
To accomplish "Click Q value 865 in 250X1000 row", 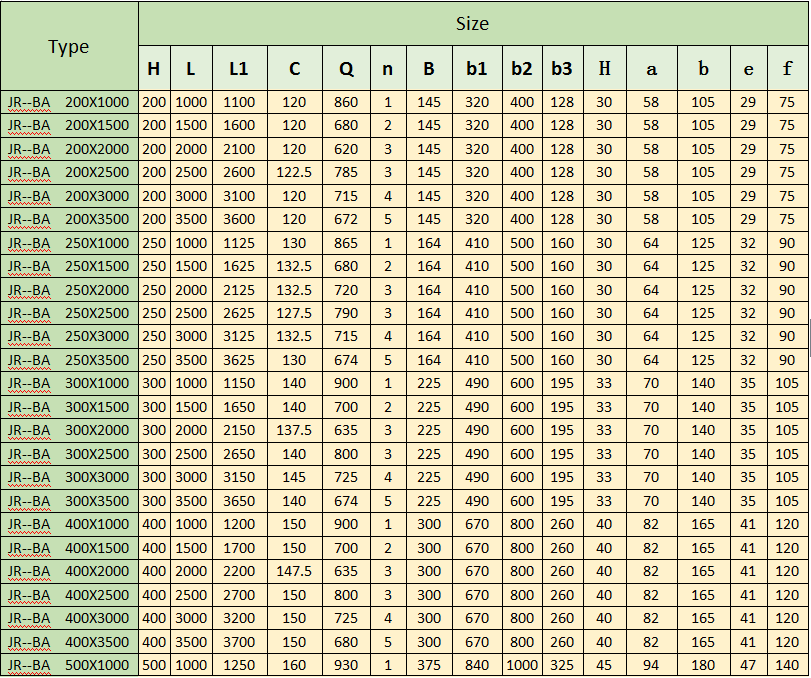I will (346, 243).
